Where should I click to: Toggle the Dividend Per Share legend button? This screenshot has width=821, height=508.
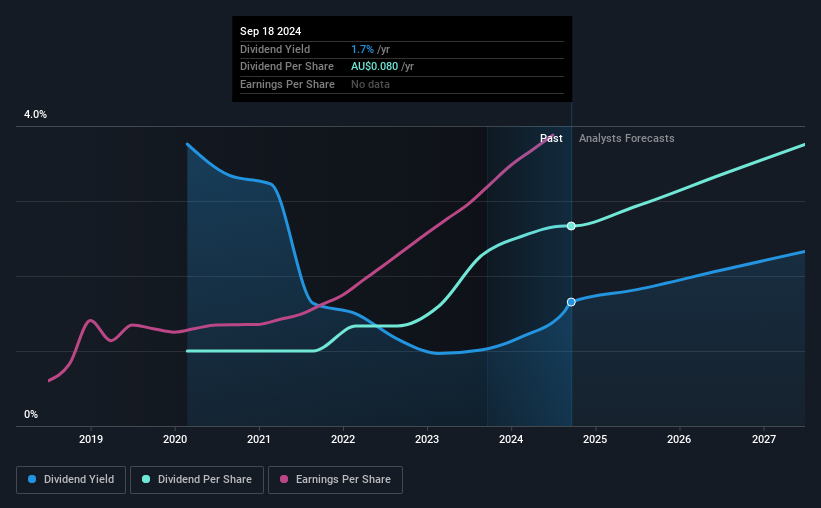point(197,480)
